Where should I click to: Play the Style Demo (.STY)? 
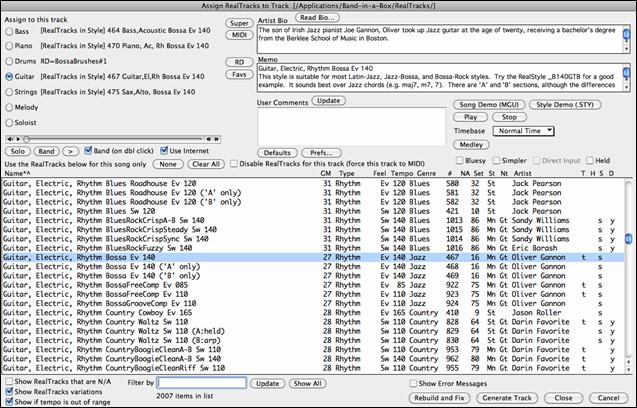[565, 105]
